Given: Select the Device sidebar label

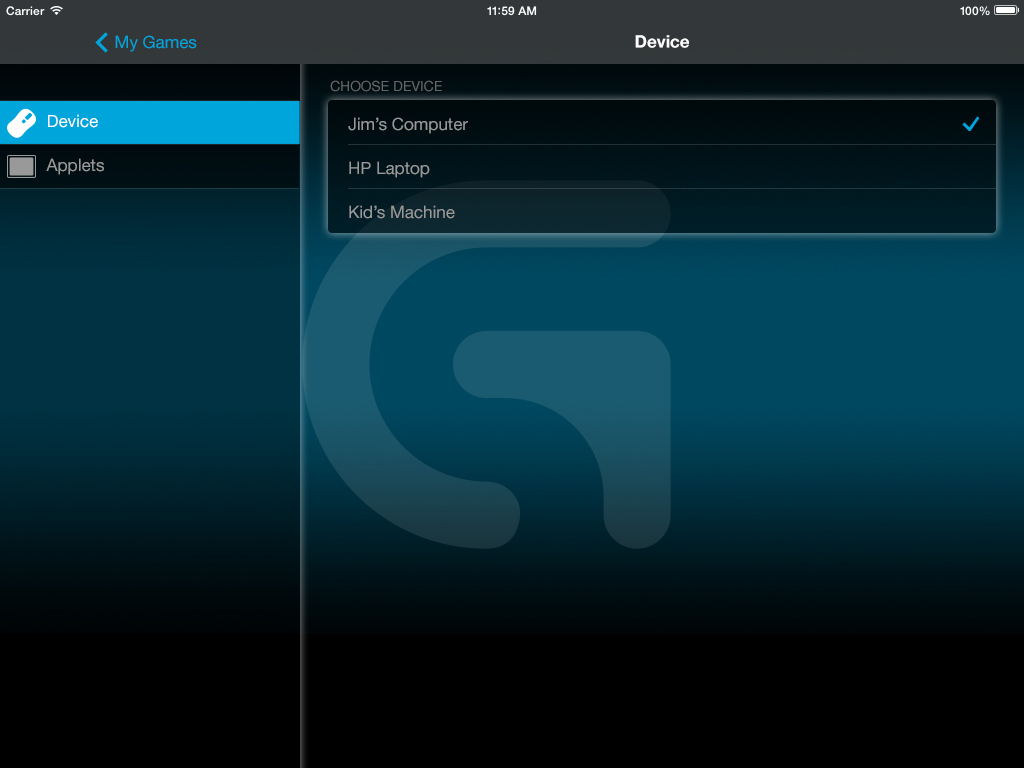Looking at the screenshot, I should (x=72, y=122).
